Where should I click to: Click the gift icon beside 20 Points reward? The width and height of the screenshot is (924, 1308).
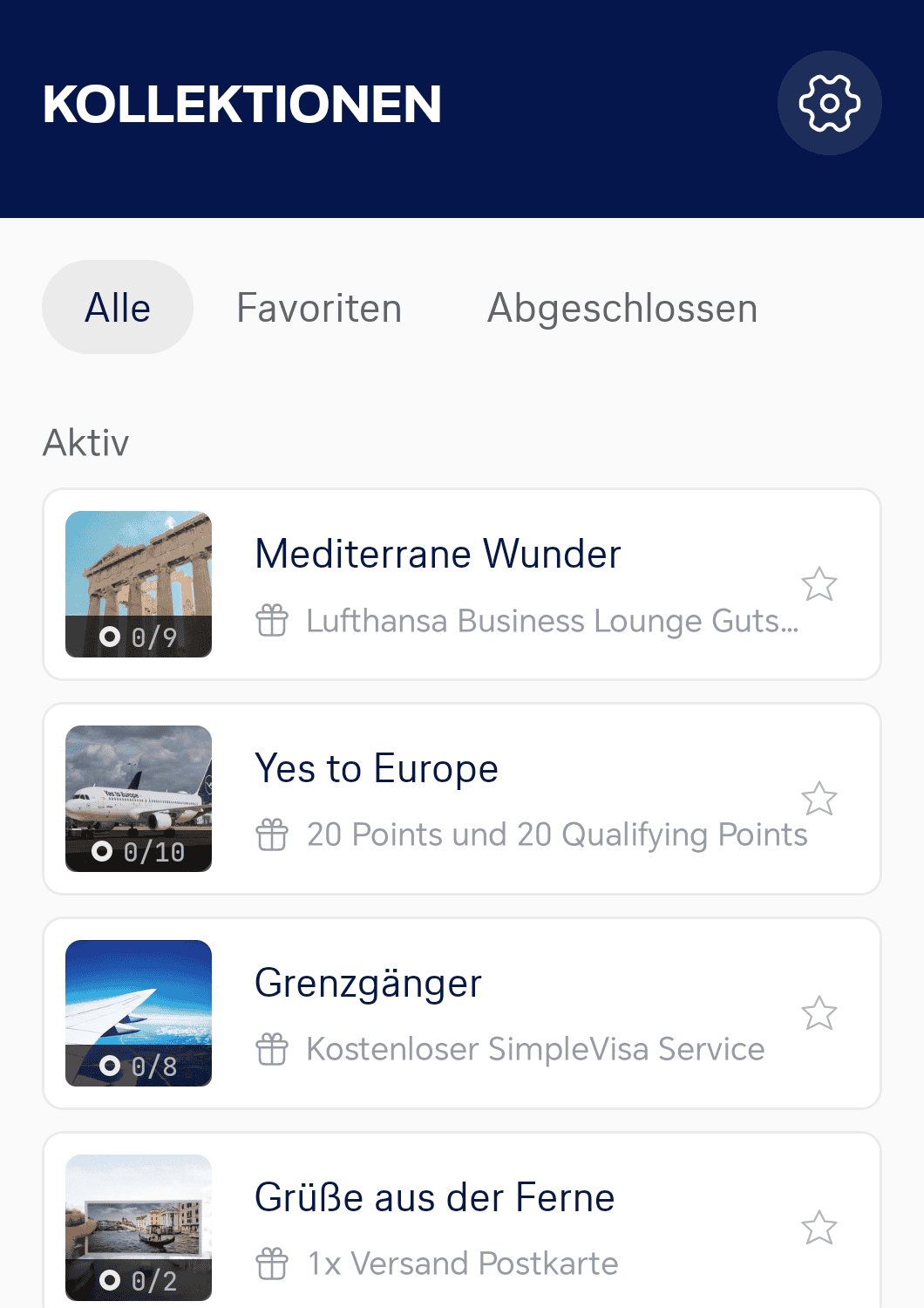[272, 835]
